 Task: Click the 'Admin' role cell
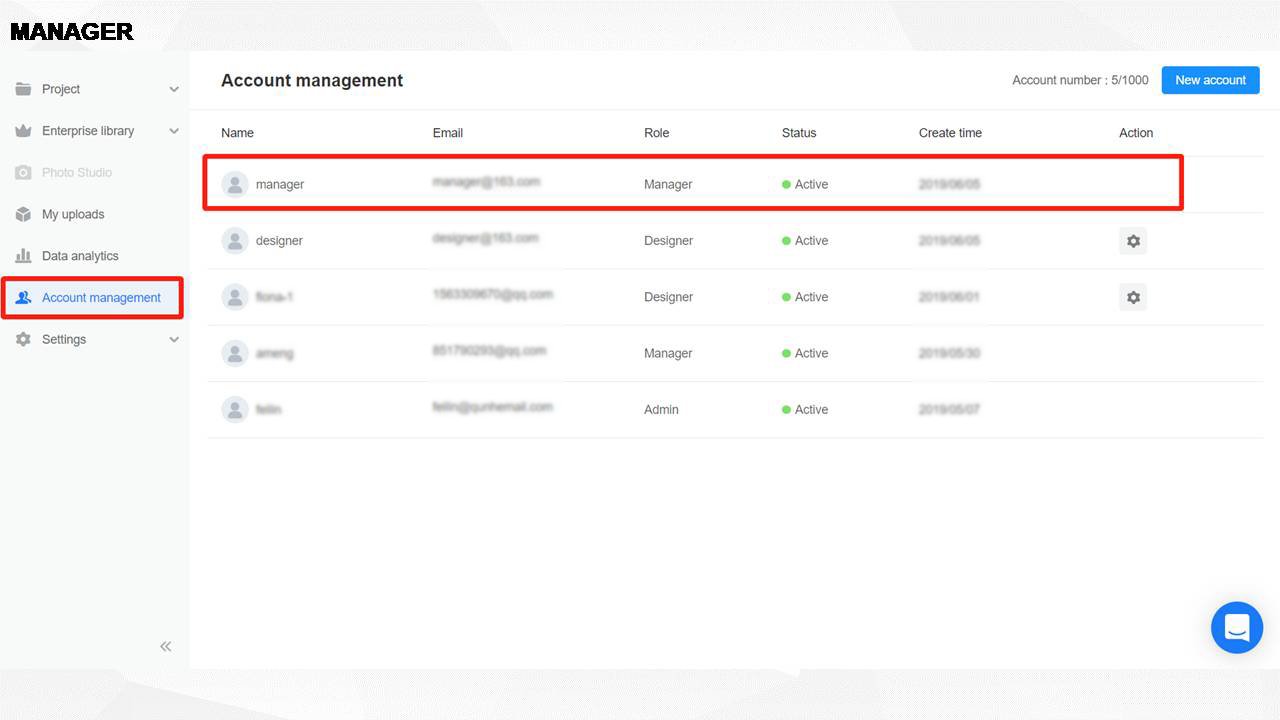661,409
